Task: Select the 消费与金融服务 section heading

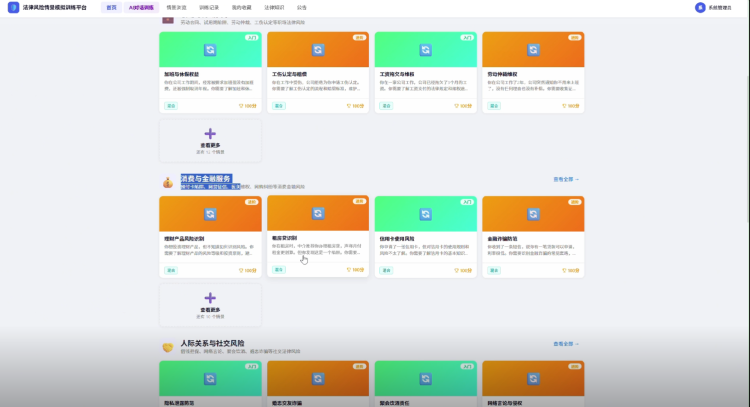Action: click(x=206, y=178)
